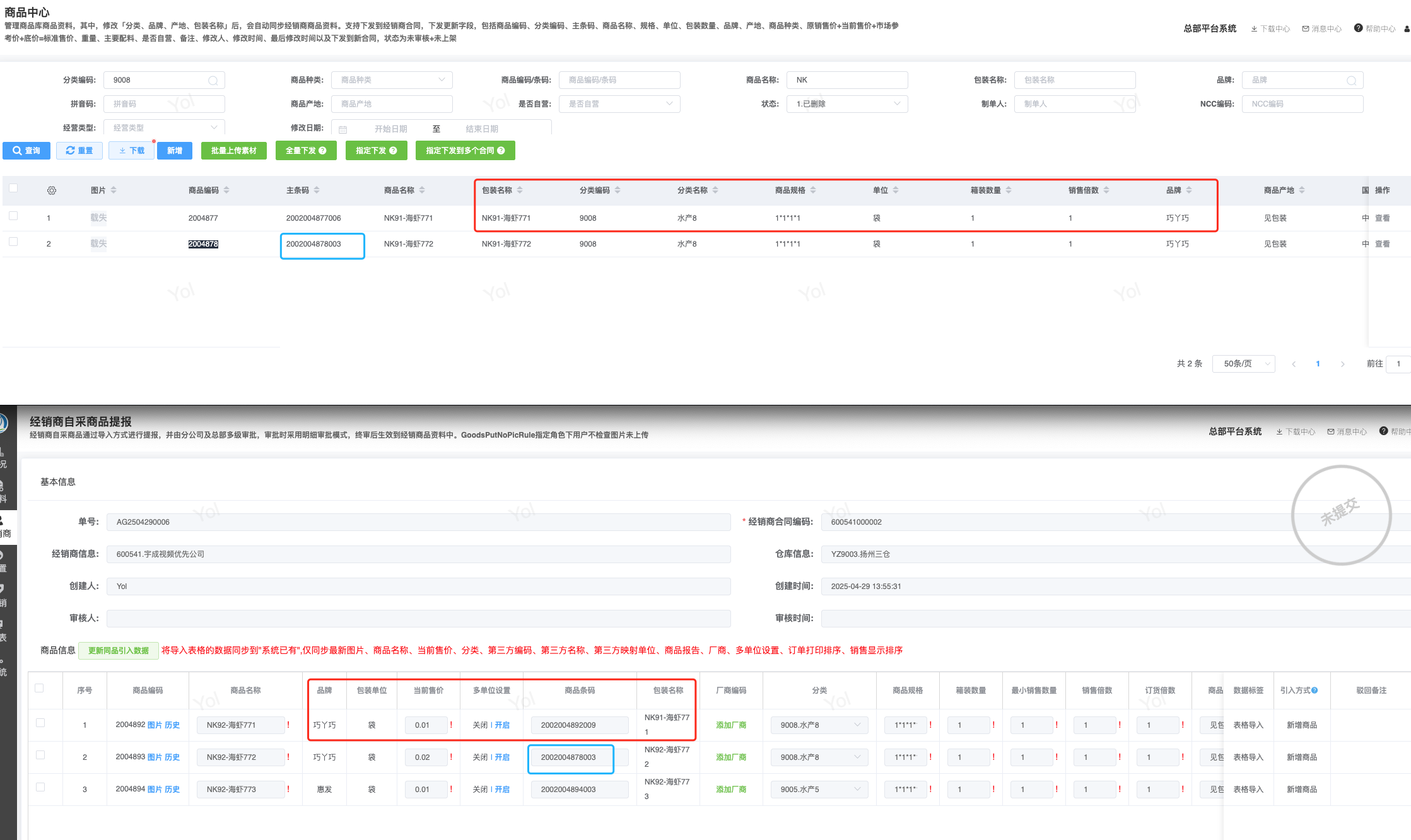Click 更新同品引入数据 green button

(x=118, y=651)
